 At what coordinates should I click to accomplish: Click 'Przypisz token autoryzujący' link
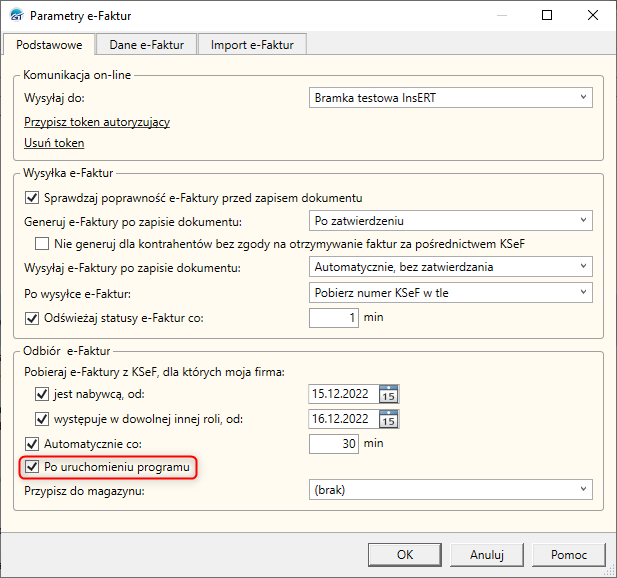[x=97, y=122]
